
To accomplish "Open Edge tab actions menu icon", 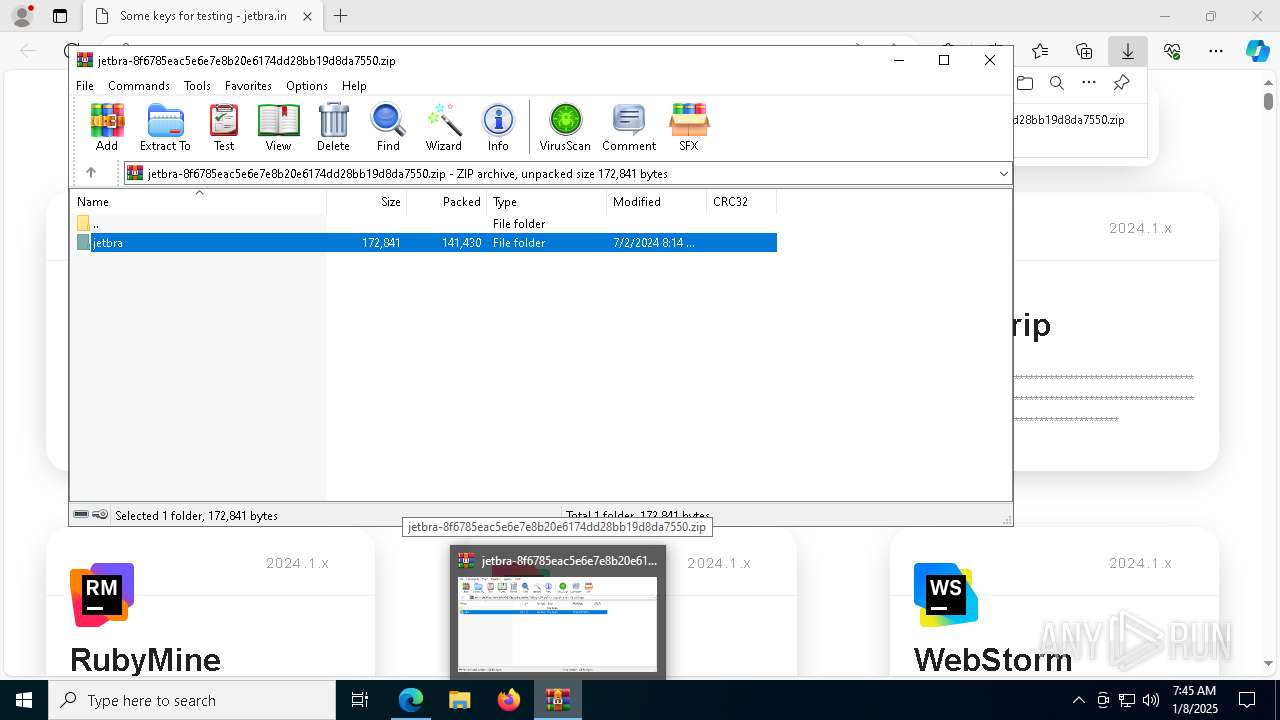I will pos(60,16).
